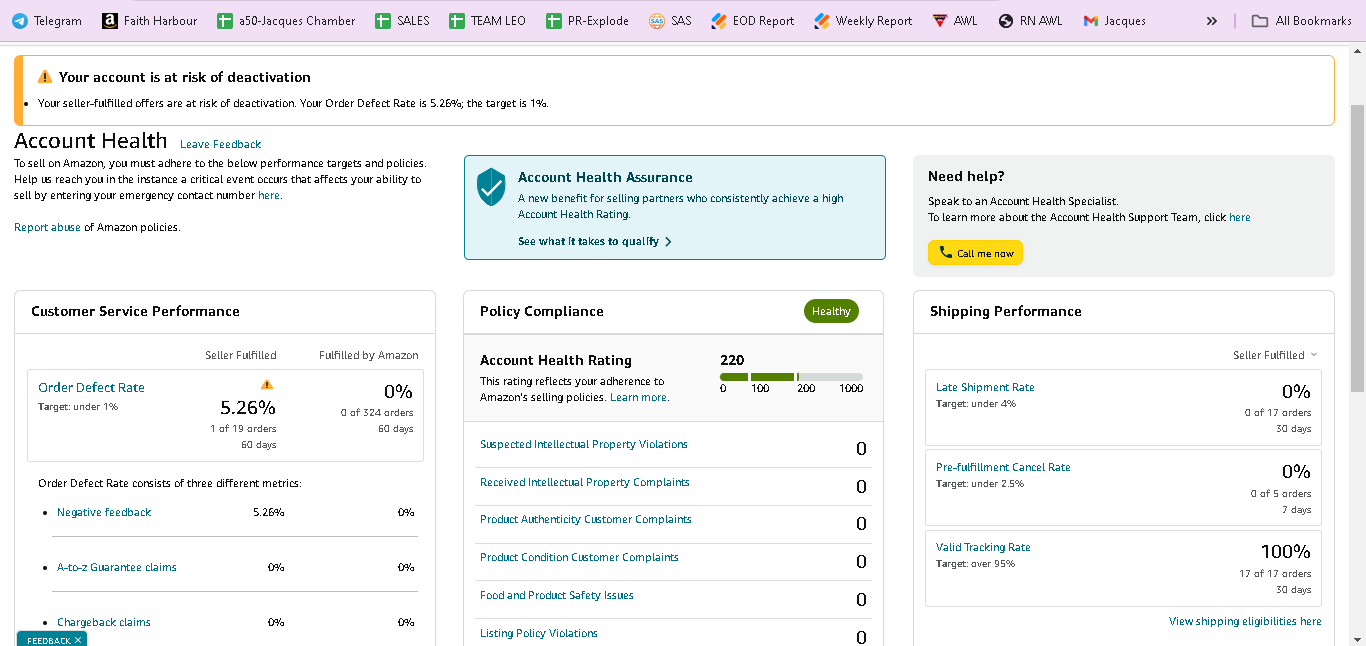
Task: Open Account Health Support Team 'here' link
Action: pos(1239,217)
